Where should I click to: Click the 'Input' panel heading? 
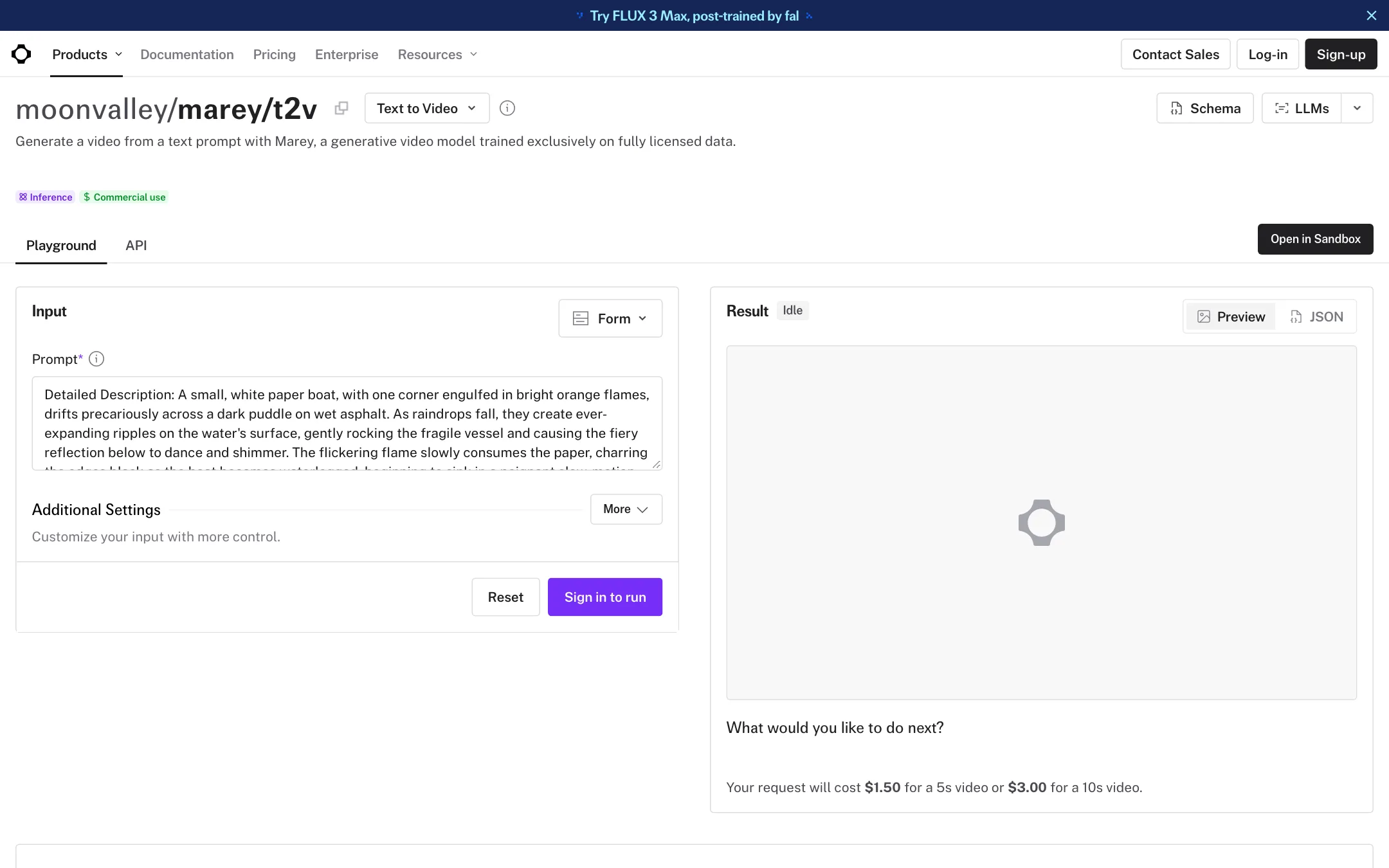point(50,311)
